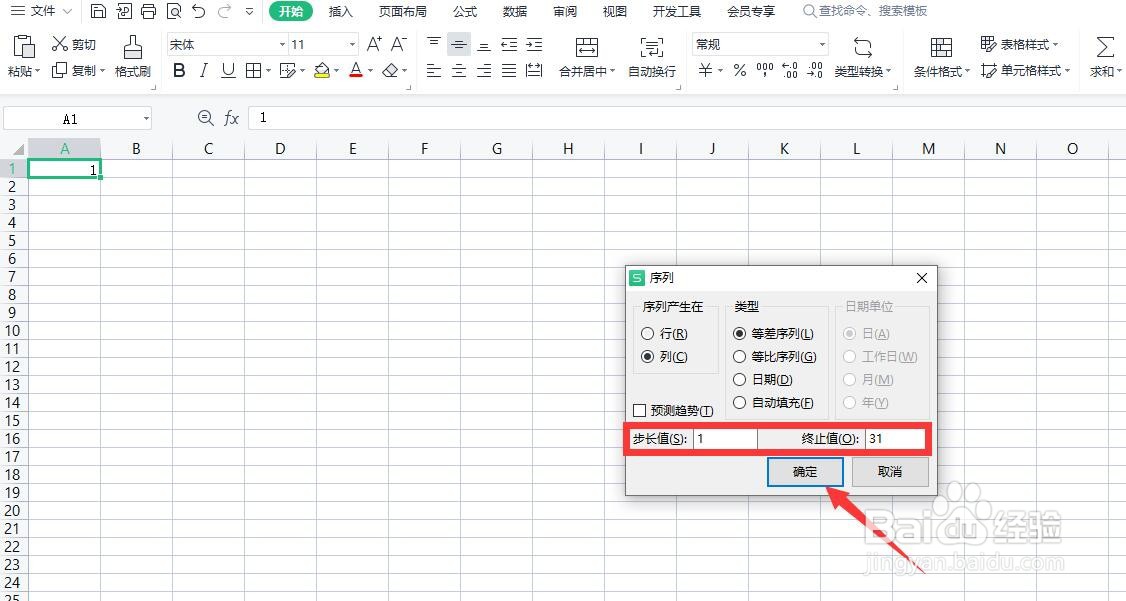Switch to the 数据 tab

[x=515, y=11]
